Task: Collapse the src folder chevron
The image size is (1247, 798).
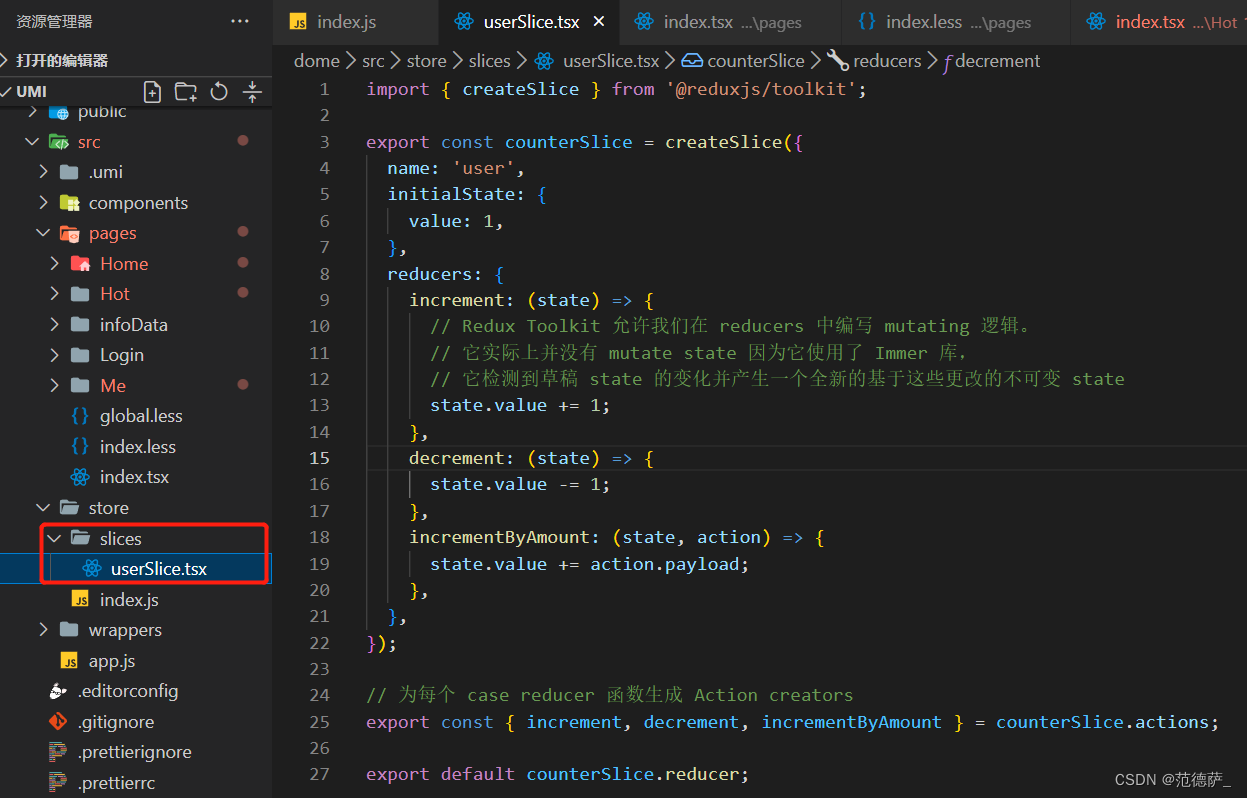Action: coord(32,142)
